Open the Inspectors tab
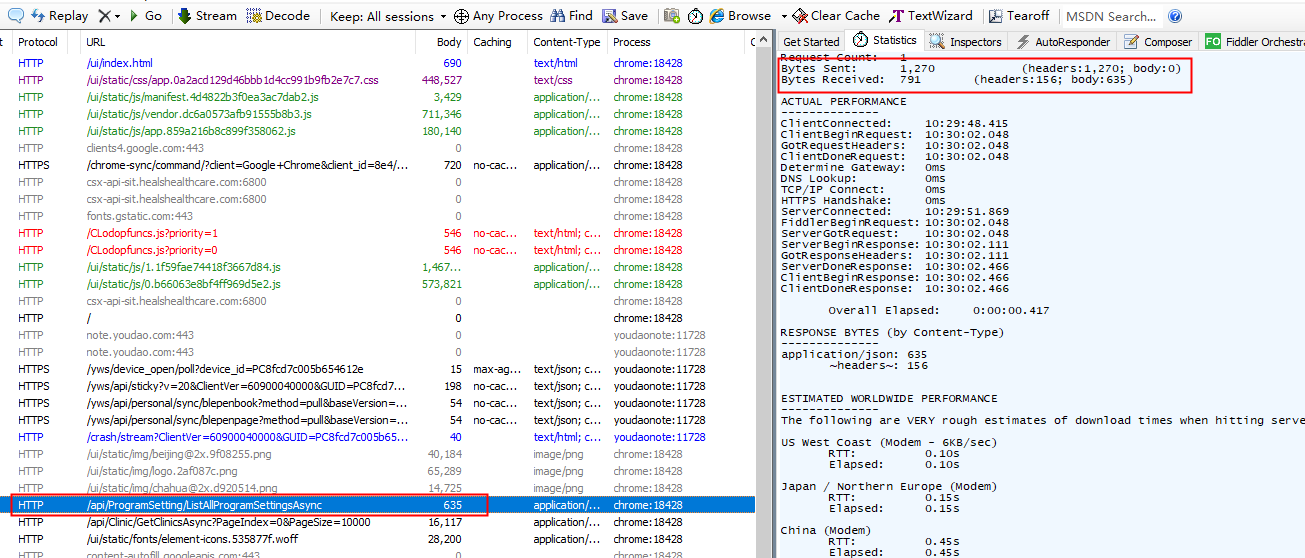This screenshot has width=1305, height=558. tap(966, 42)
